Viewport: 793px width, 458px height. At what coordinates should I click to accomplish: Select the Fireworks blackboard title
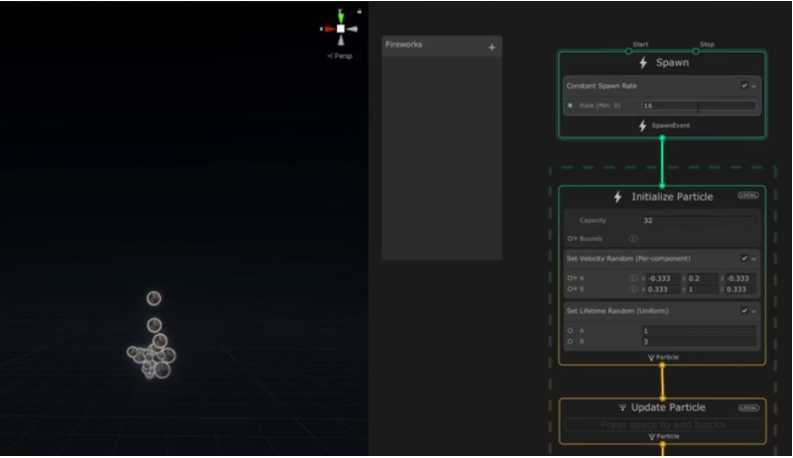(404, 44)
